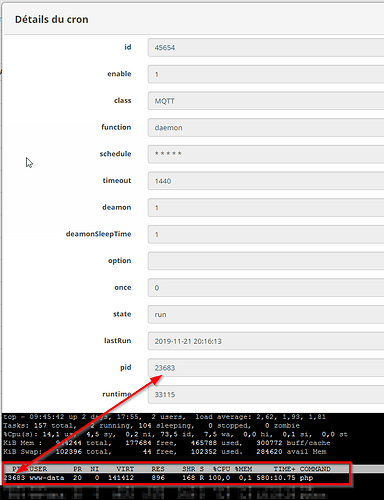The width and height of the screenshot is (384, 500).
Task: Focus the deamonSleepTime field
Action: (x=266, y=234)
